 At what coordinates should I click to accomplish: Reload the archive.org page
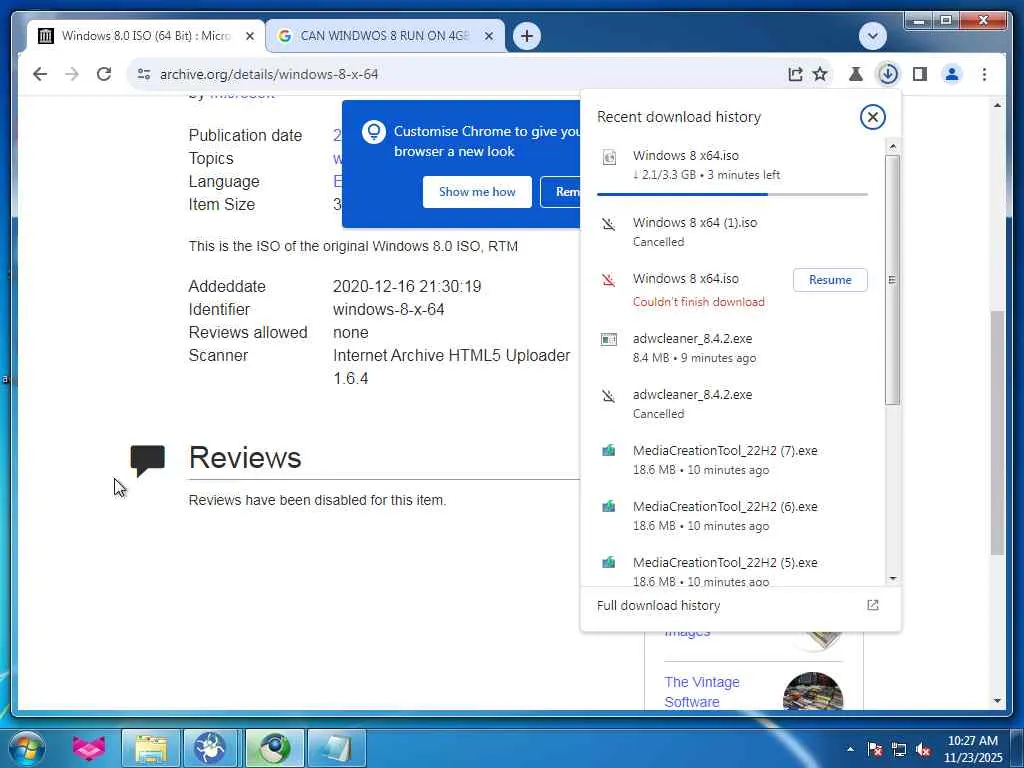tap(104, 74)
